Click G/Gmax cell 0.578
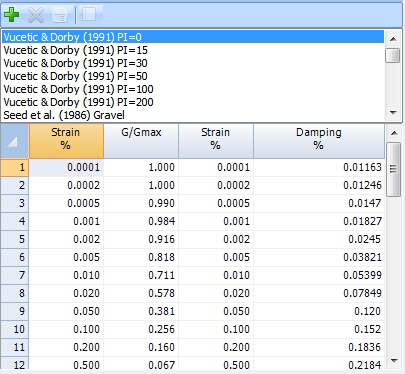 (141, 293)
